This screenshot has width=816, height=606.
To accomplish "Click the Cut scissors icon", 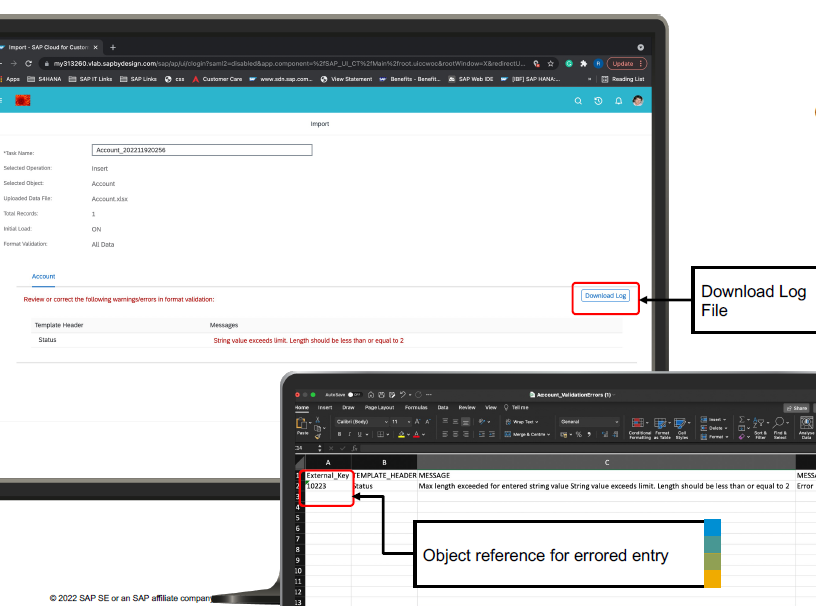I will pyautogui.click(x=317, y=420).
